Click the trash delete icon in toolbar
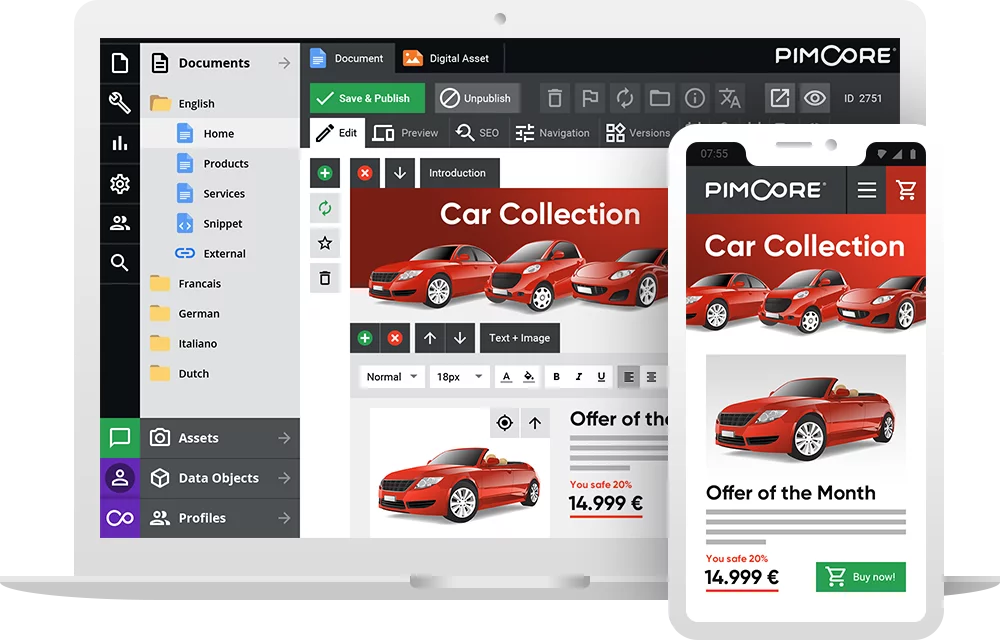 click(555, 98)
